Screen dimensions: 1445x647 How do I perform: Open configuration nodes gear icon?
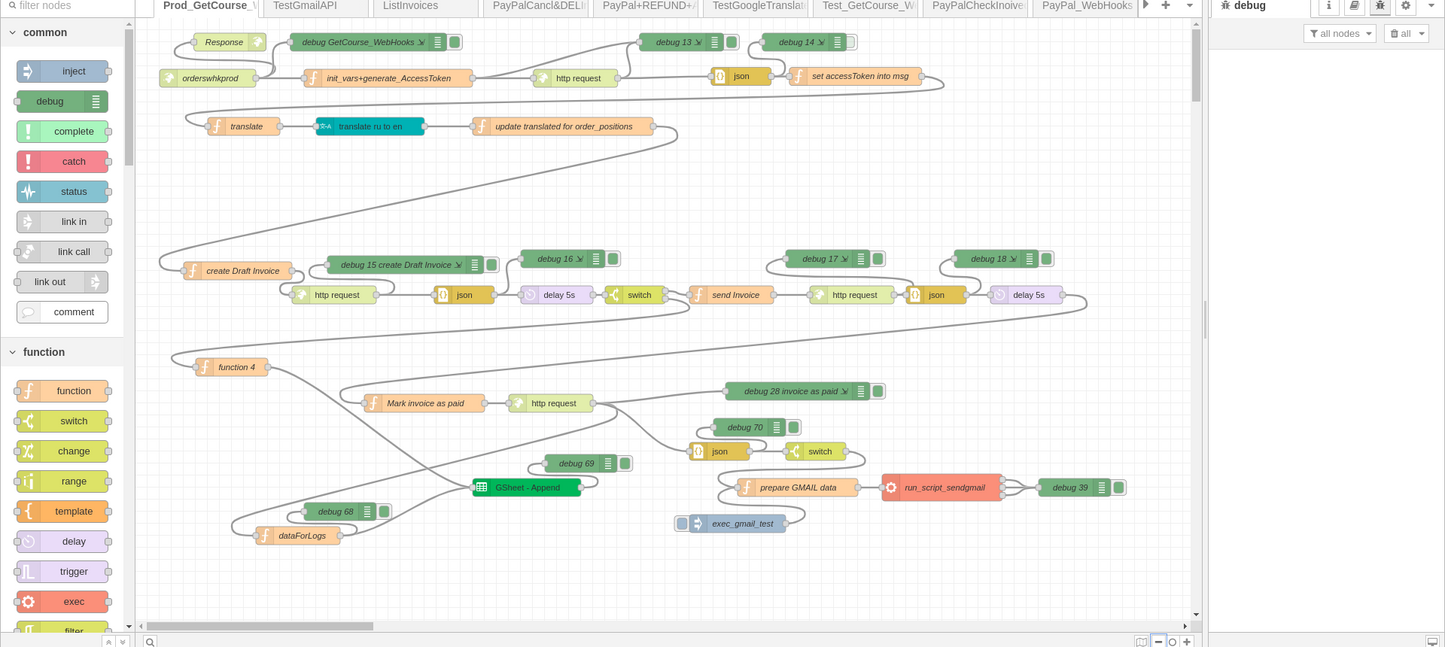click(1406, 6)
